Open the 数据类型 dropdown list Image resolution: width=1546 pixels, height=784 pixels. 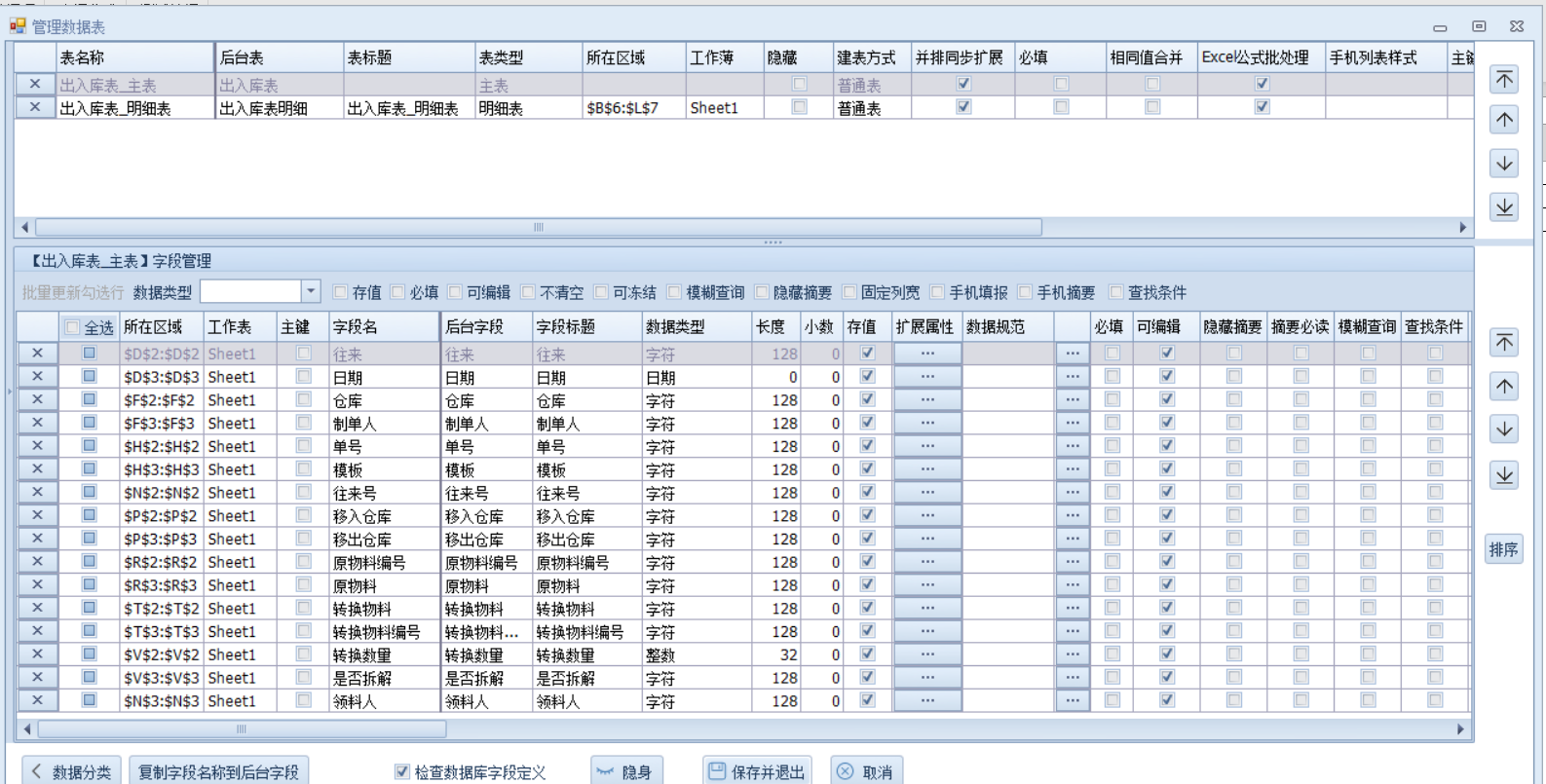point(311,291)
